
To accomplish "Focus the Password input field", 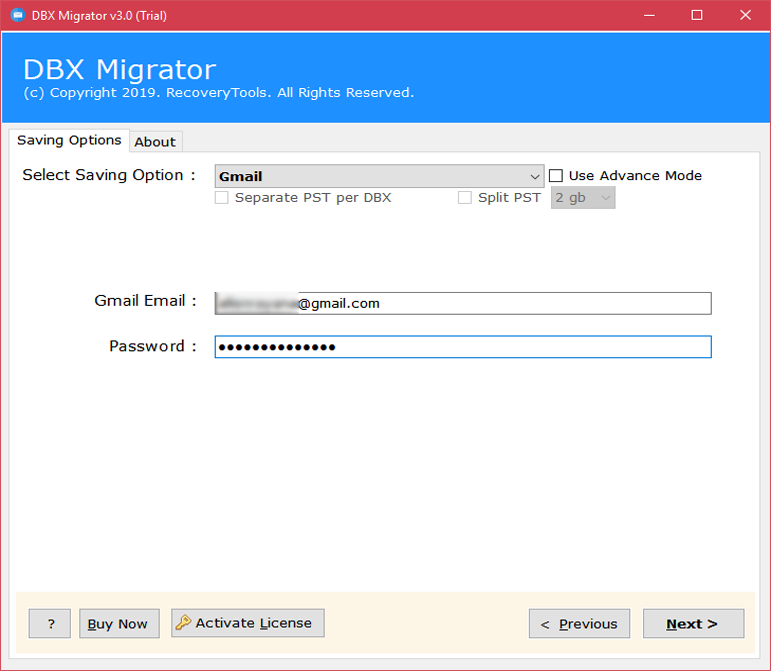I will pyautogui.click(x=463, y=347).
